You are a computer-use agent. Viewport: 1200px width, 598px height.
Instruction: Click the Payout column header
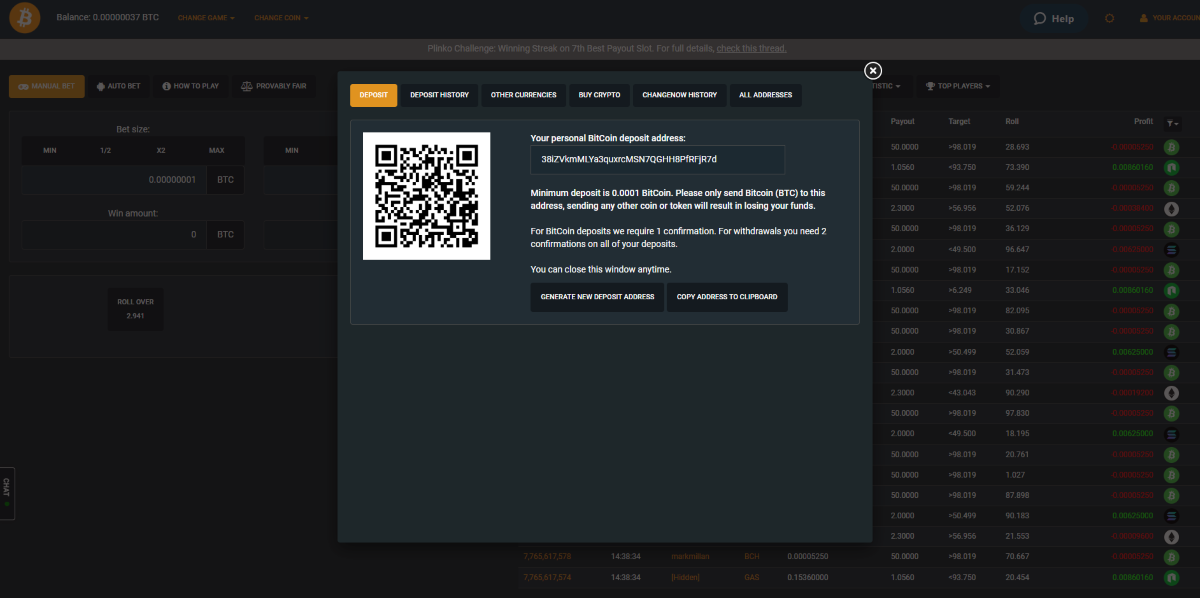[903, 121]
